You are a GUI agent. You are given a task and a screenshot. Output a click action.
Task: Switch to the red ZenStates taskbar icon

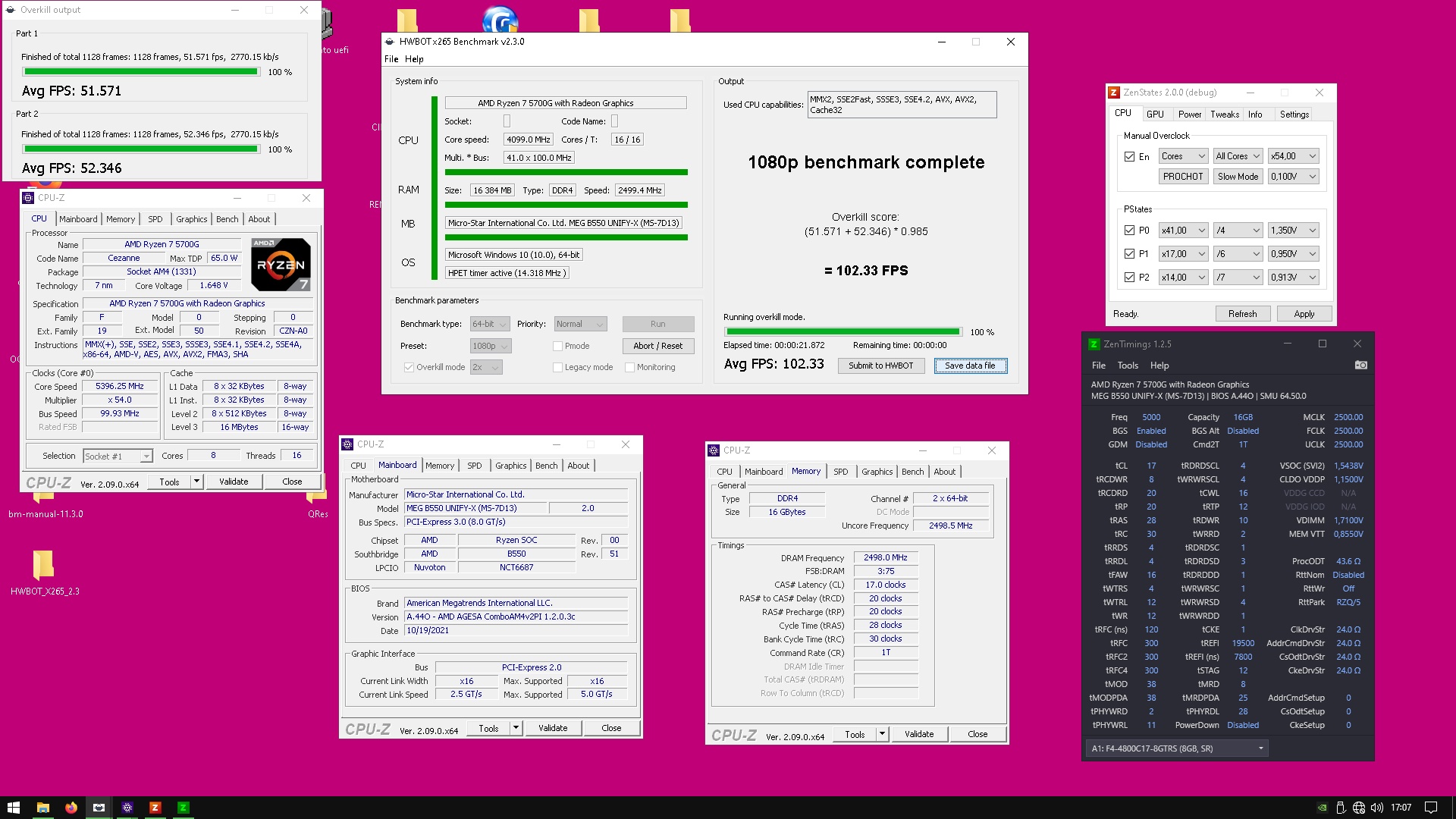pos(155,808)
